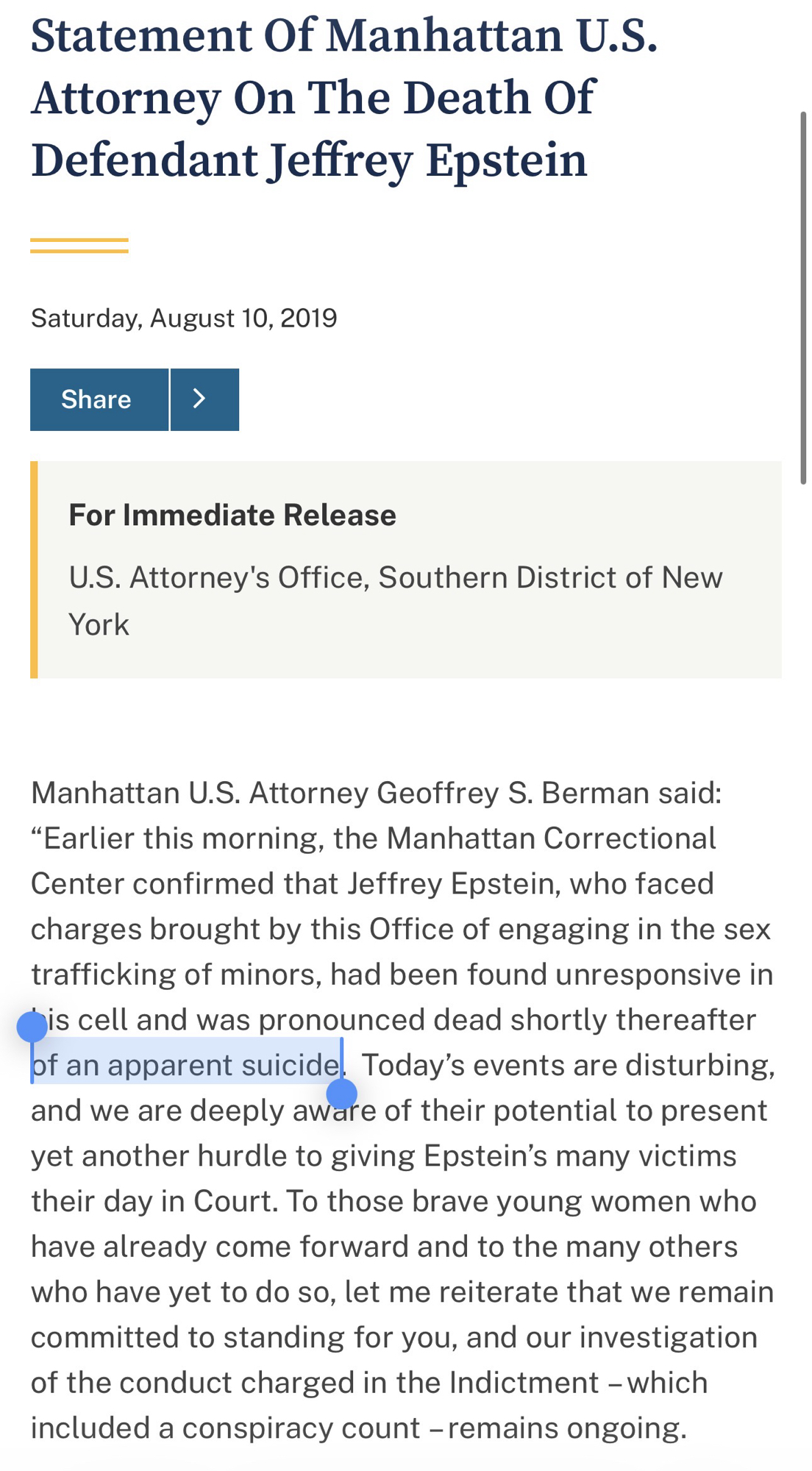Click the vertical scrollbar thumb
Screen dimensions: 812x1471
click(x=803, y=298)
